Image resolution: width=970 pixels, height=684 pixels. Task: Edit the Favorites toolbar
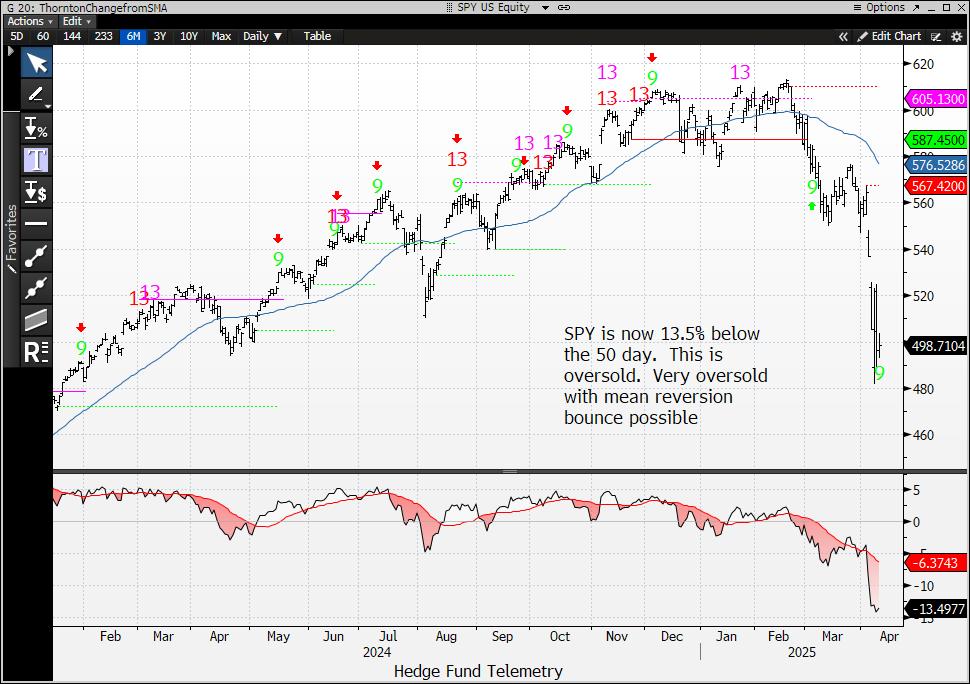coord(12,239)
